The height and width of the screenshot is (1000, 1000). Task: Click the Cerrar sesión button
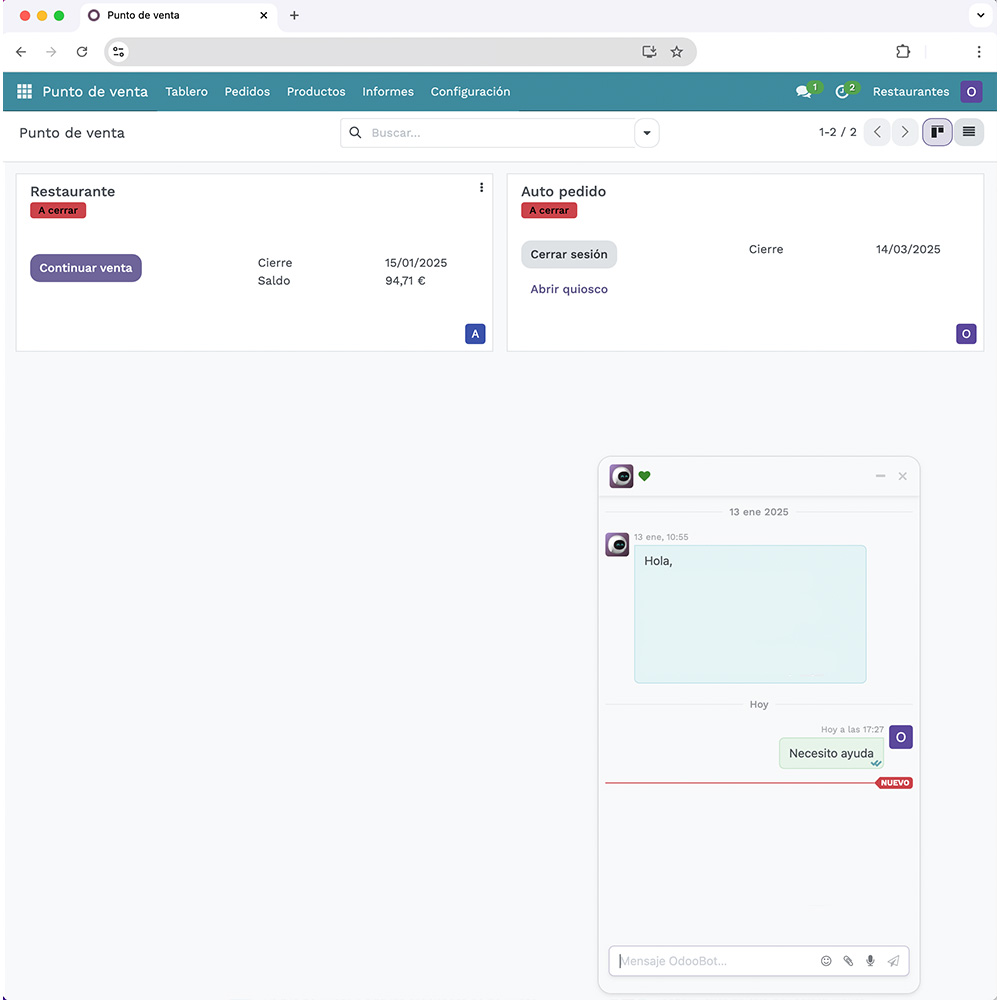click(x=569, y=254)
